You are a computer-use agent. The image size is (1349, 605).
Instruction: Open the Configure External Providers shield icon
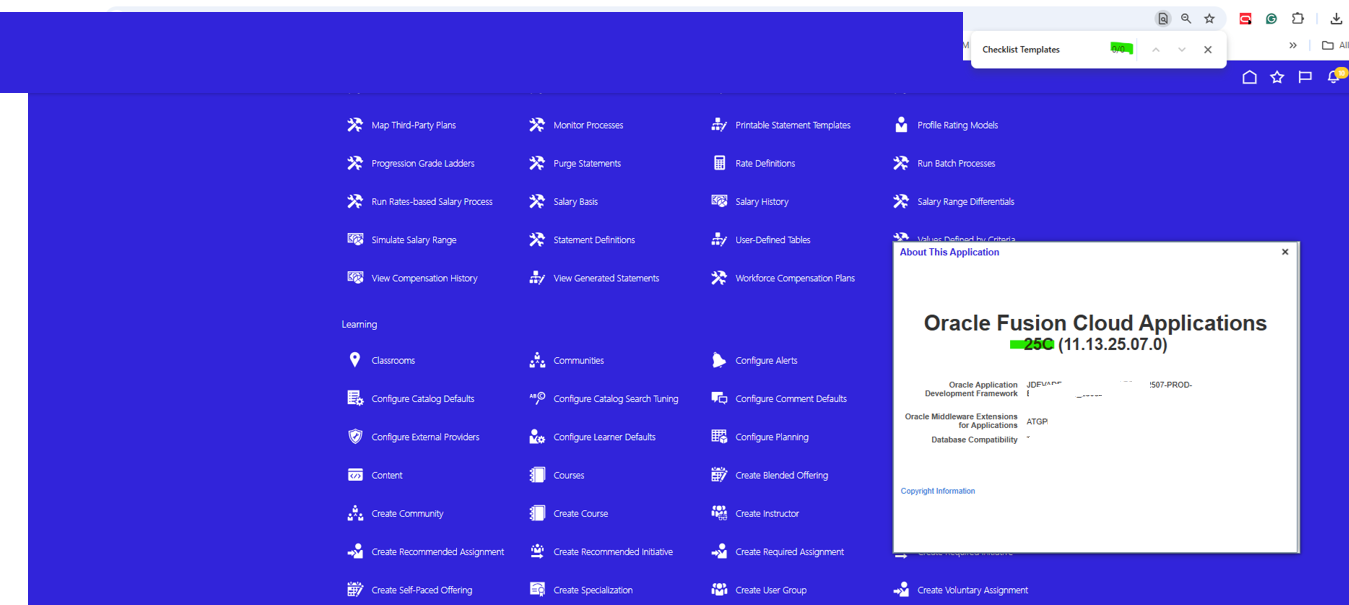point(355,437)
